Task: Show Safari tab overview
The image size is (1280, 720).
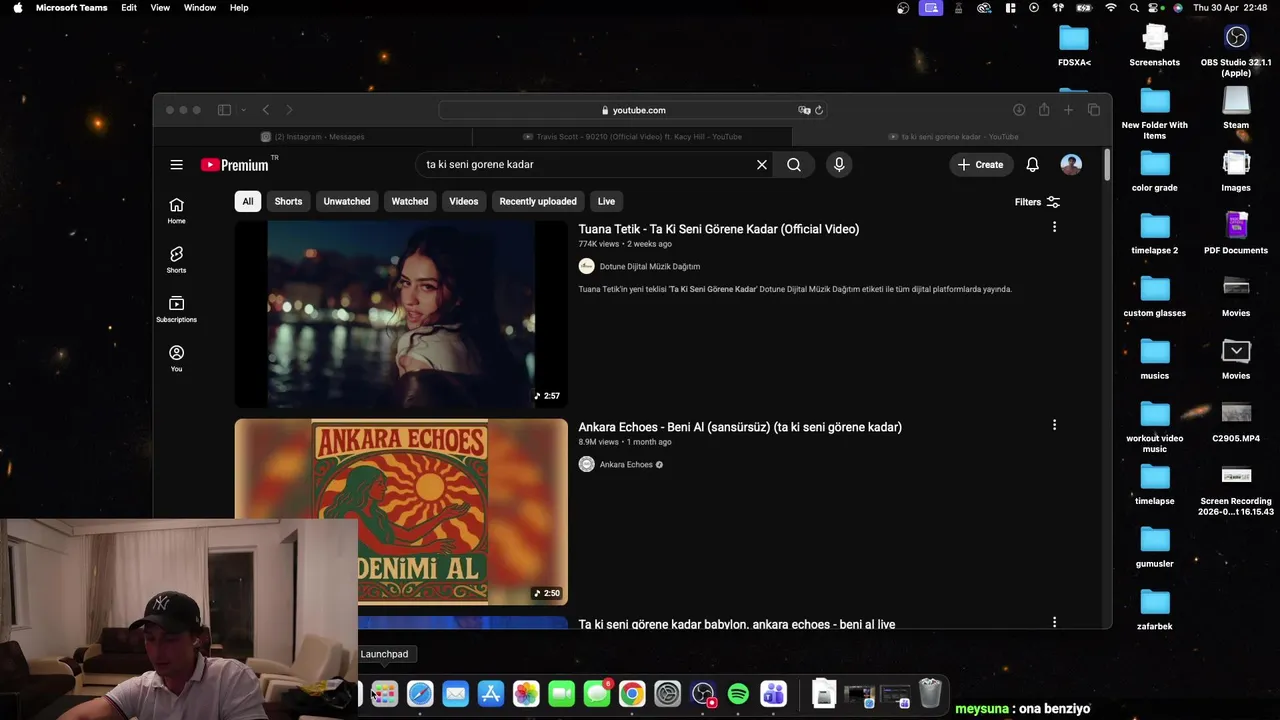Action: (1094, 110)
